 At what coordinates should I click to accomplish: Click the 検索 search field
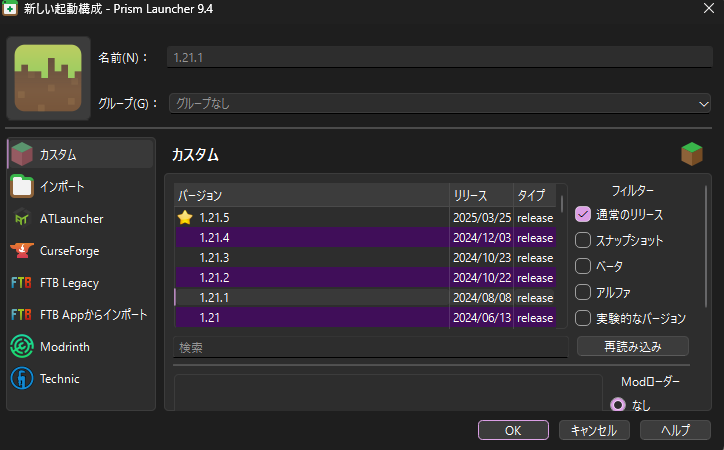click(x=370, y=347)
